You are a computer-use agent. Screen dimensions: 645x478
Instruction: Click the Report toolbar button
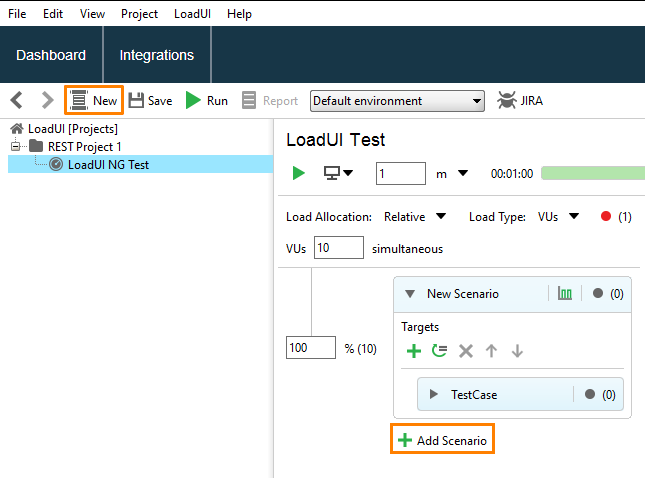click(x=270, y=100)
